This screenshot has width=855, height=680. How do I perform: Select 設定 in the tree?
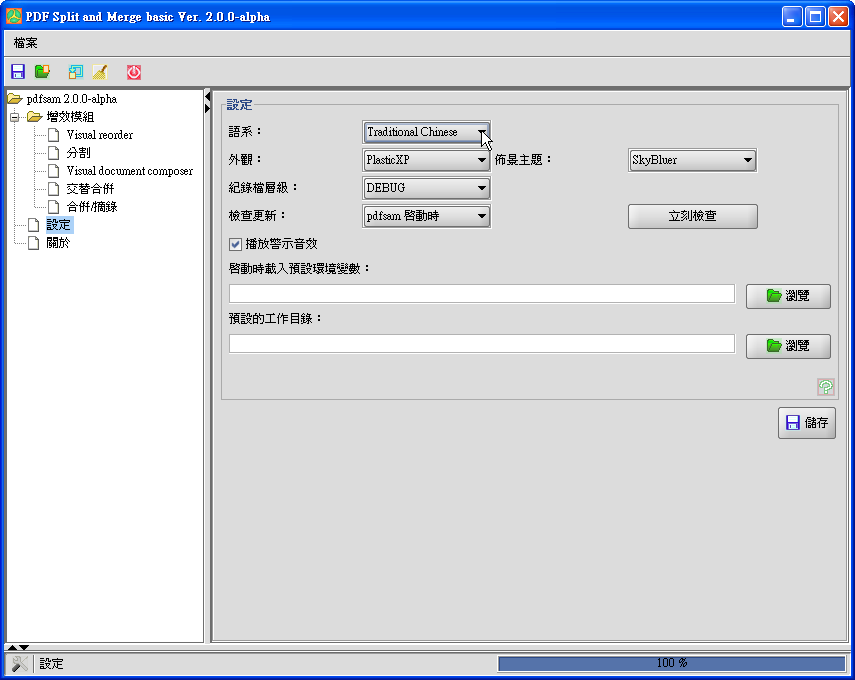(58, 225)
